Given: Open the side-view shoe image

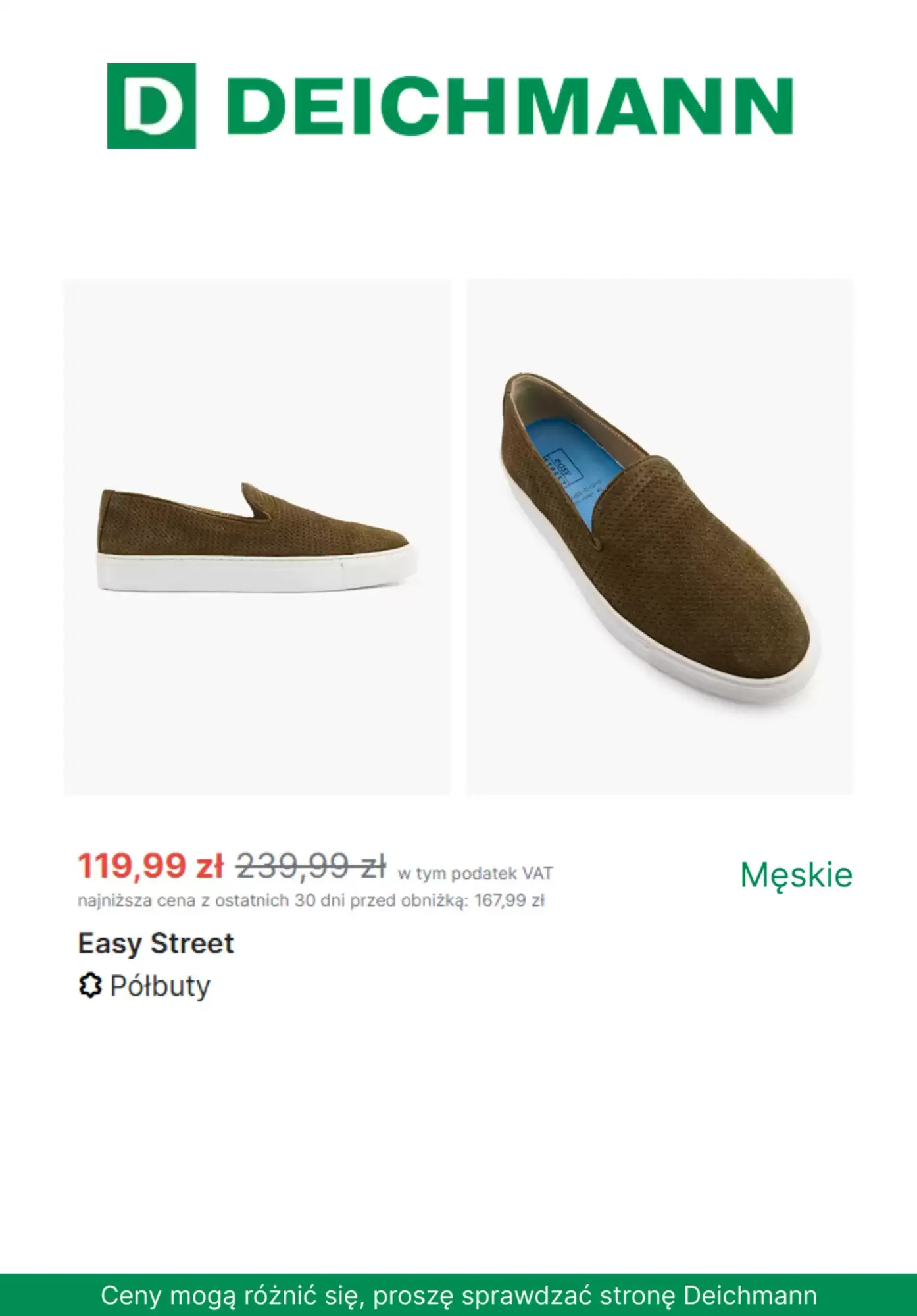Looking at the screenshot, I should pos(257,537).
